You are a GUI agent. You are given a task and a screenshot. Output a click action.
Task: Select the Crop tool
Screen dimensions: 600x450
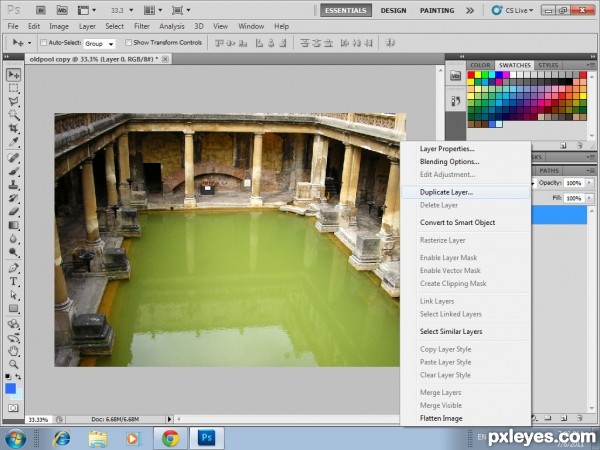13,128
